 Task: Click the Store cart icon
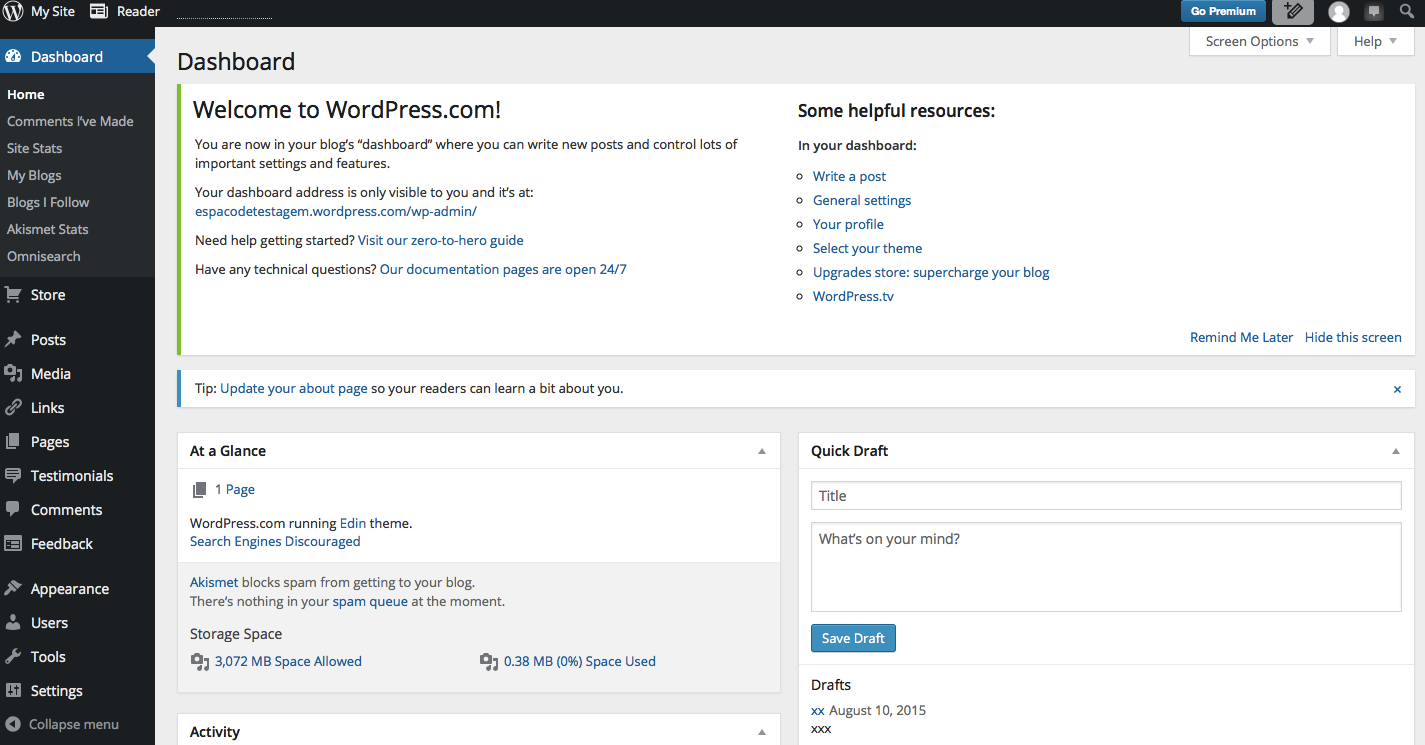pyautogui.click(x=13, y=295)
